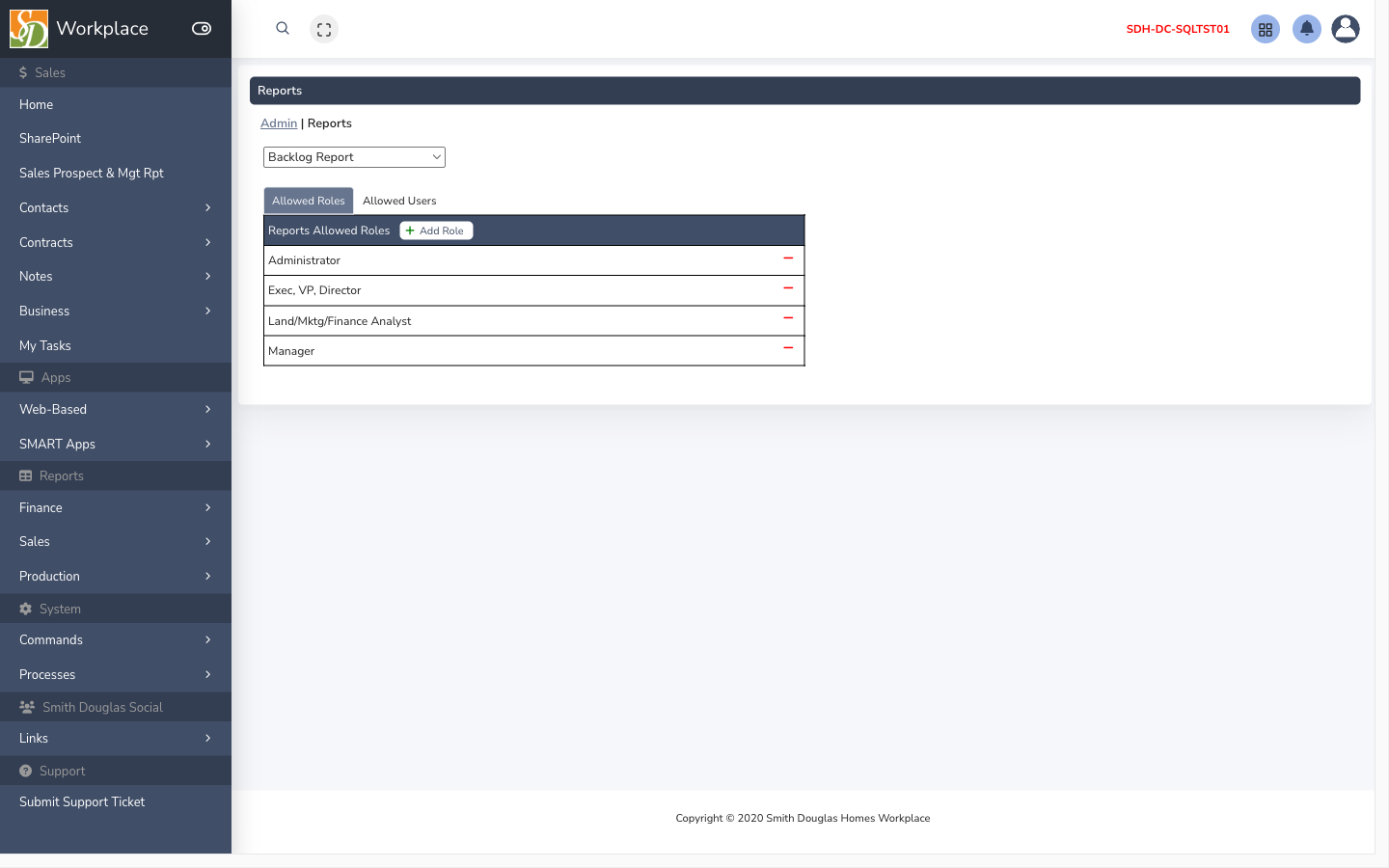Click the Workplace title text
The image size is (1389, 868).
102,29
